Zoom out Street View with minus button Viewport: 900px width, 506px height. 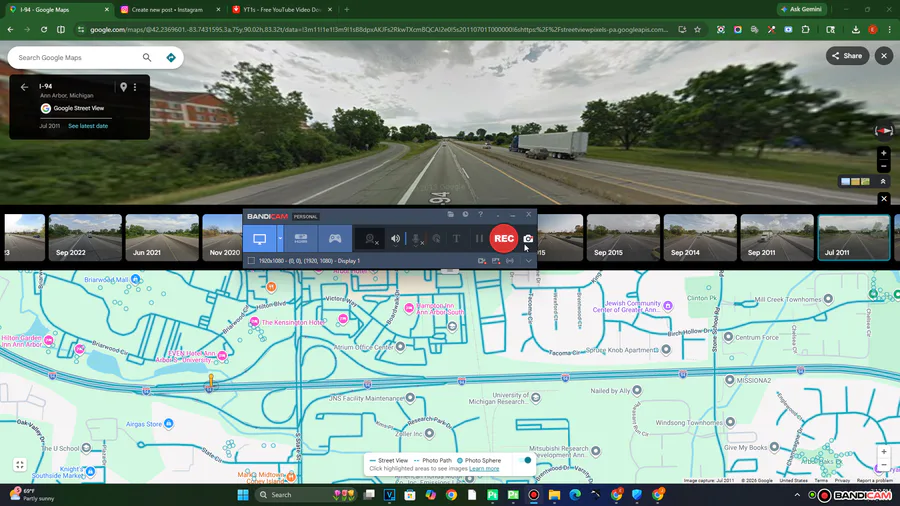884,166
